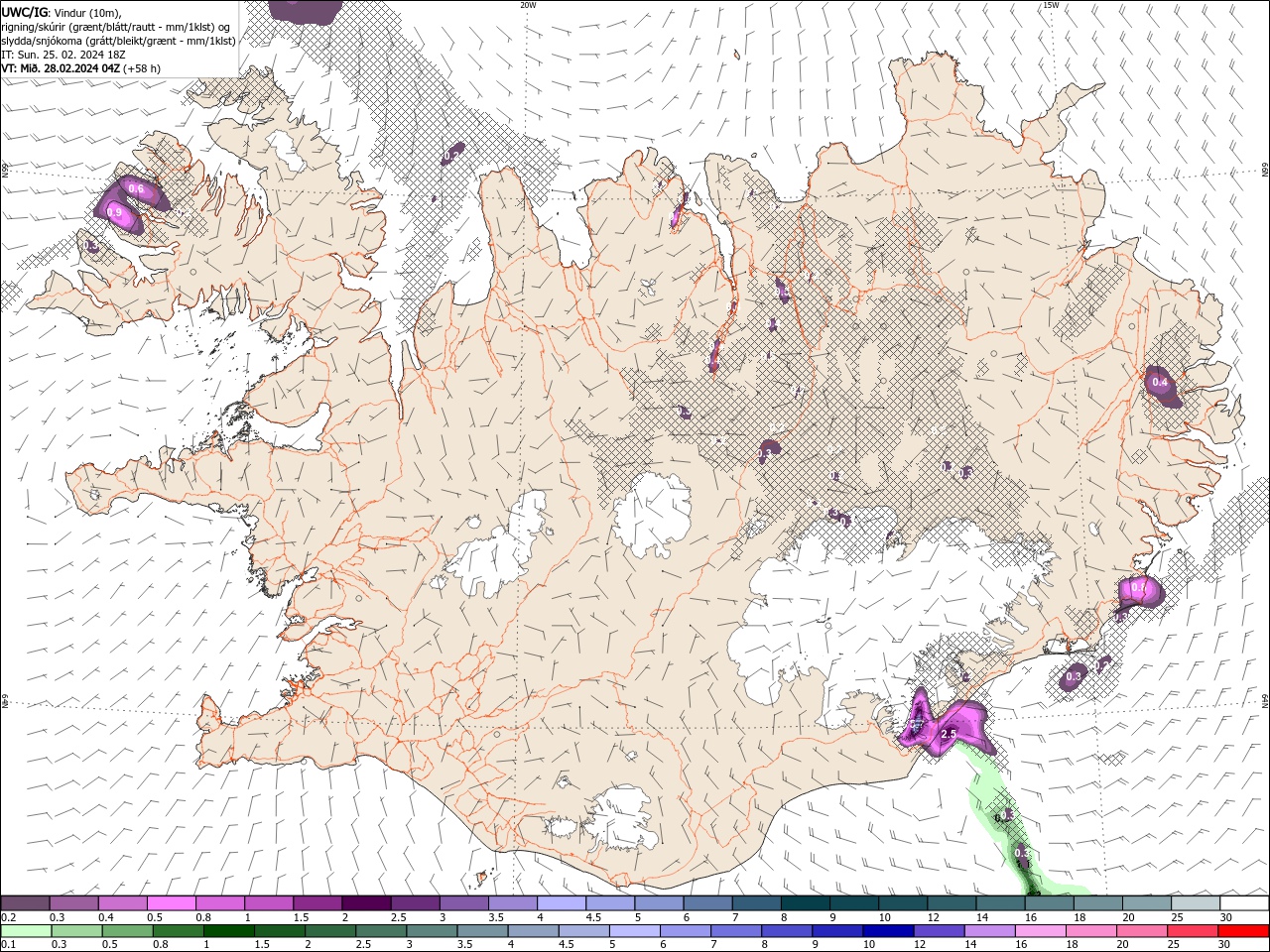
Task: Select the purple swatch at 12 in lower scale
Action: tap(938, 931)
